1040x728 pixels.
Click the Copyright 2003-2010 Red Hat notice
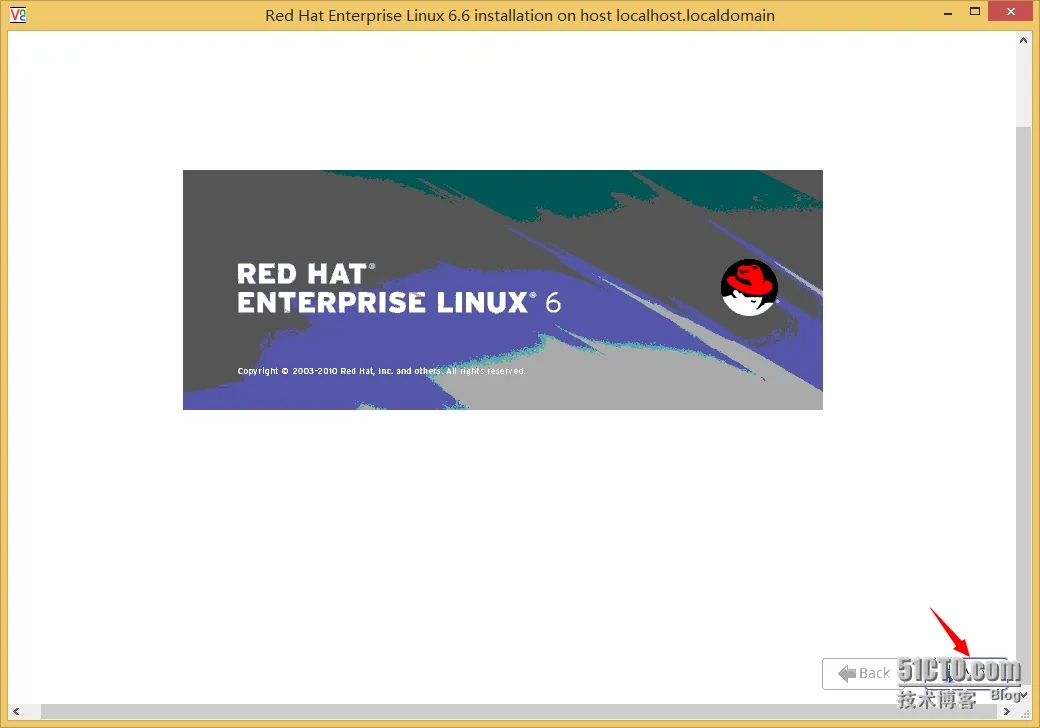[381, 371]
